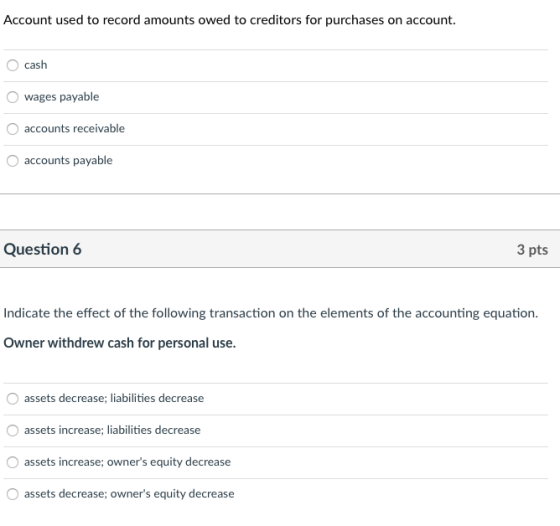Click label text 'assets decrease; liabilities decrease'
560x526 pixels.
click(114, 398)
